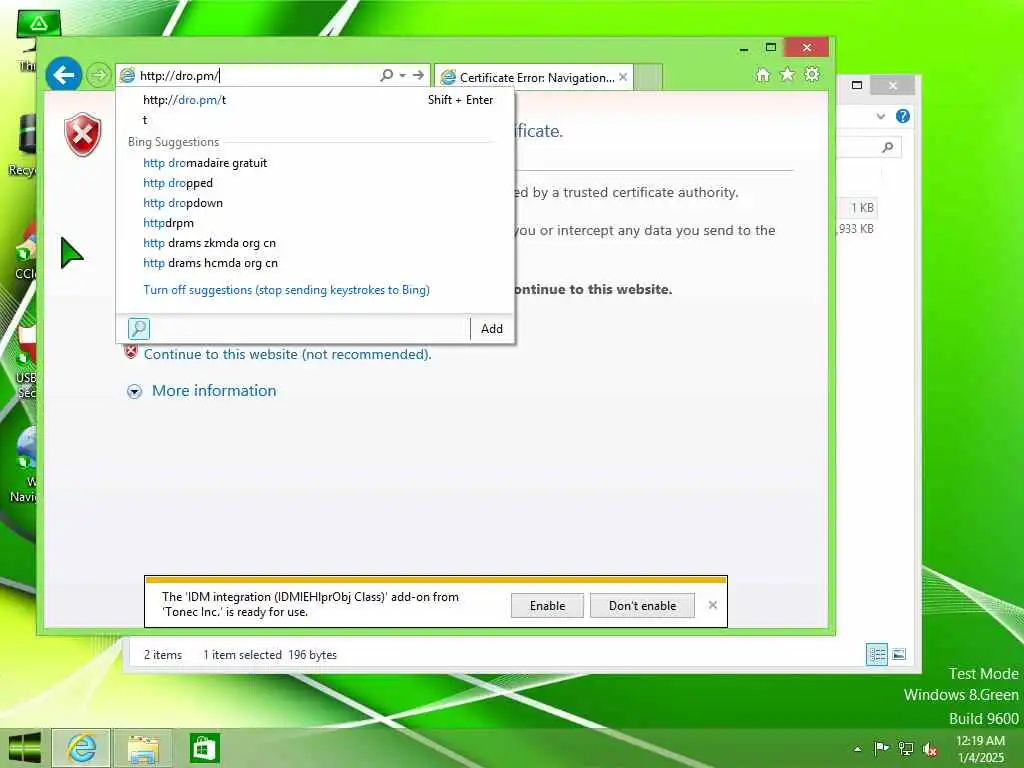Dismiss the add-on notification bar
This screenshot has width=1024, height=768.
(712, 605)
